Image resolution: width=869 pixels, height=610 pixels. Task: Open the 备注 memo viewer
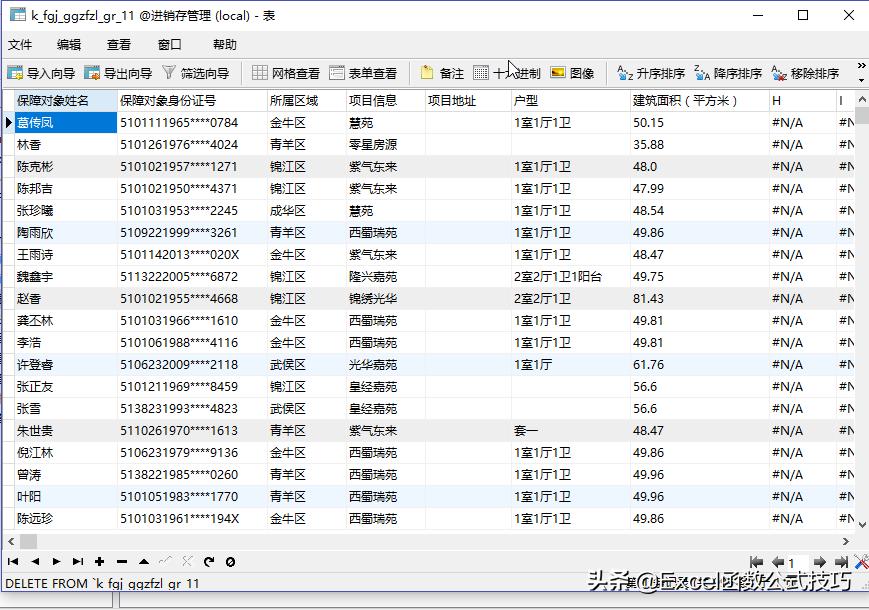[446, 71]
